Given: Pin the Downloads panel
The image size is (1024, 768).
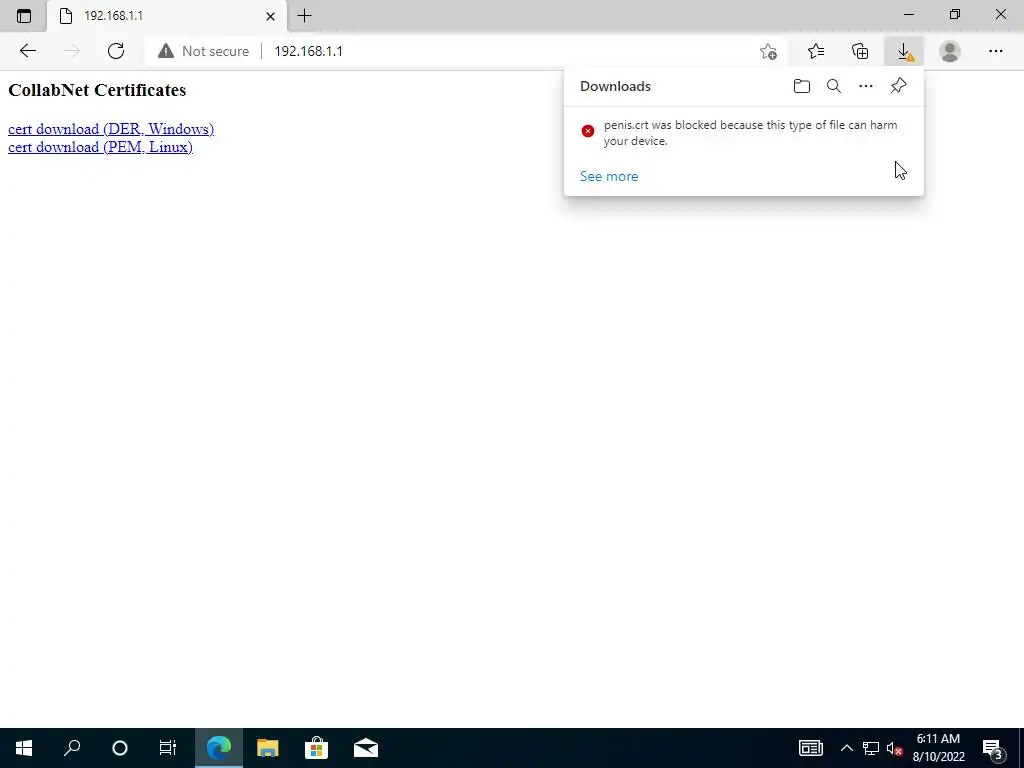Looking at the screenshot, I should (899, 86).
